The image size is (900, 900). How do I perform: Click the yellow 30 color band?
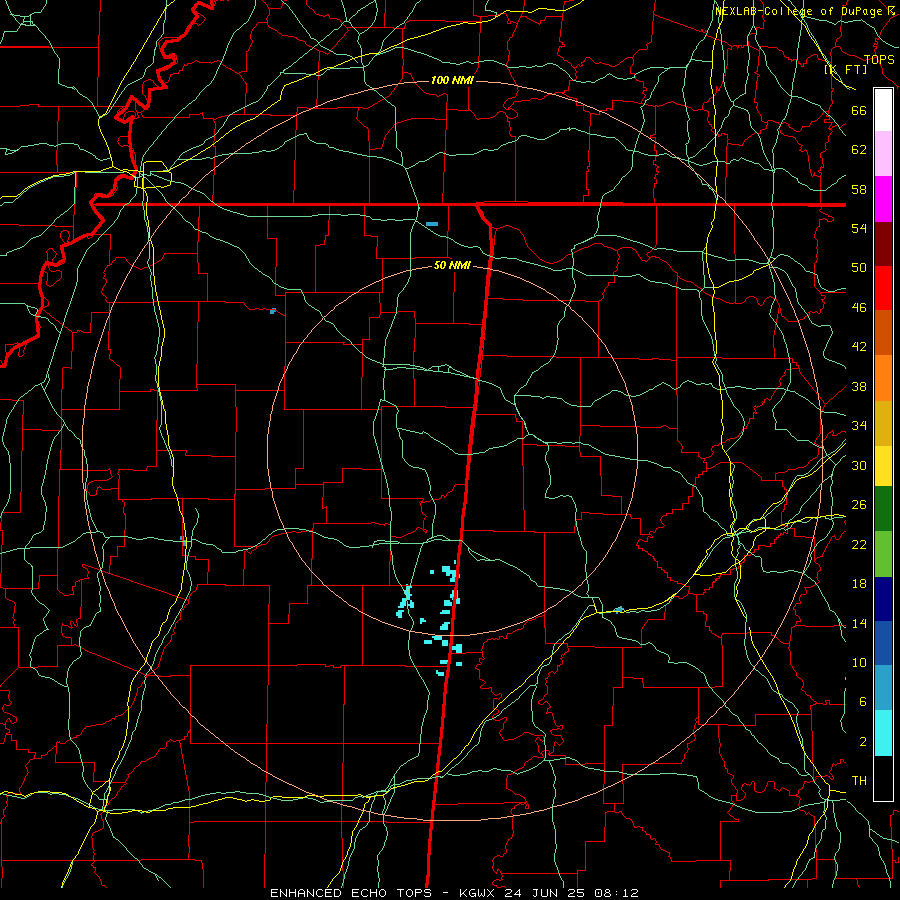(x=883, y=465)
